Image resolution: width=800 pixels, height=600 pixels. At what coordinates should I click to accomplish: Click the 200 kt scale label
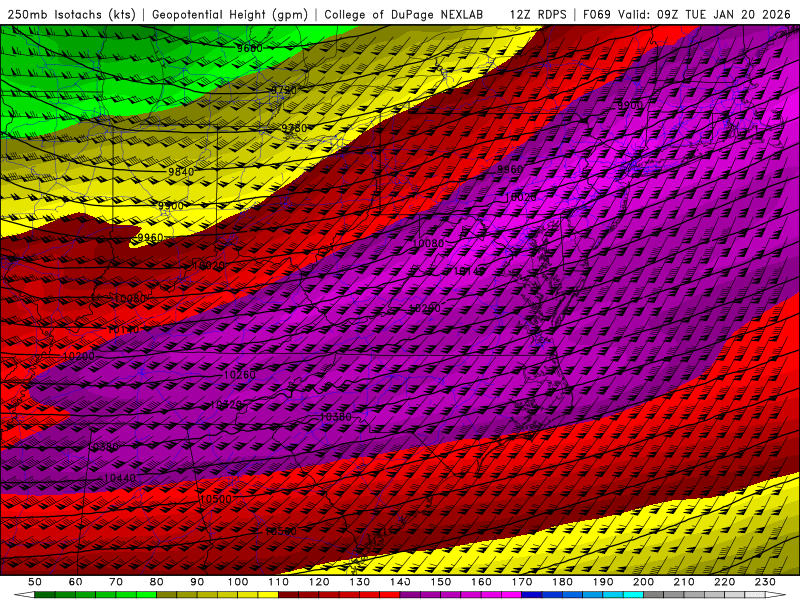(643, 582)
